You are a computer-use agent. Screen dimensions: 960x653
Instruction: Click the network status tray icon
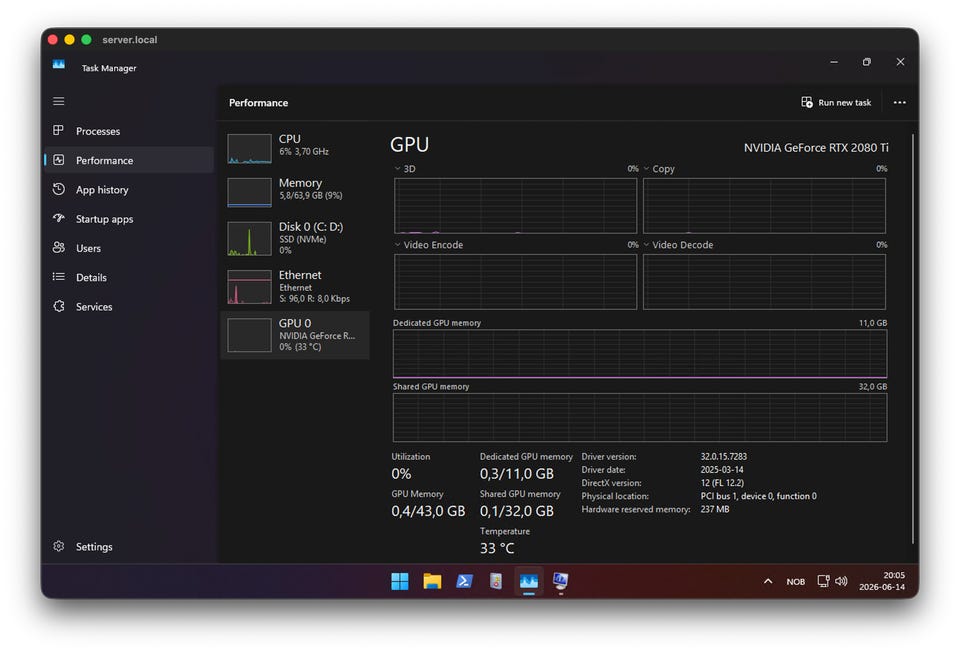pyautogui.click(x=823, y=581)
